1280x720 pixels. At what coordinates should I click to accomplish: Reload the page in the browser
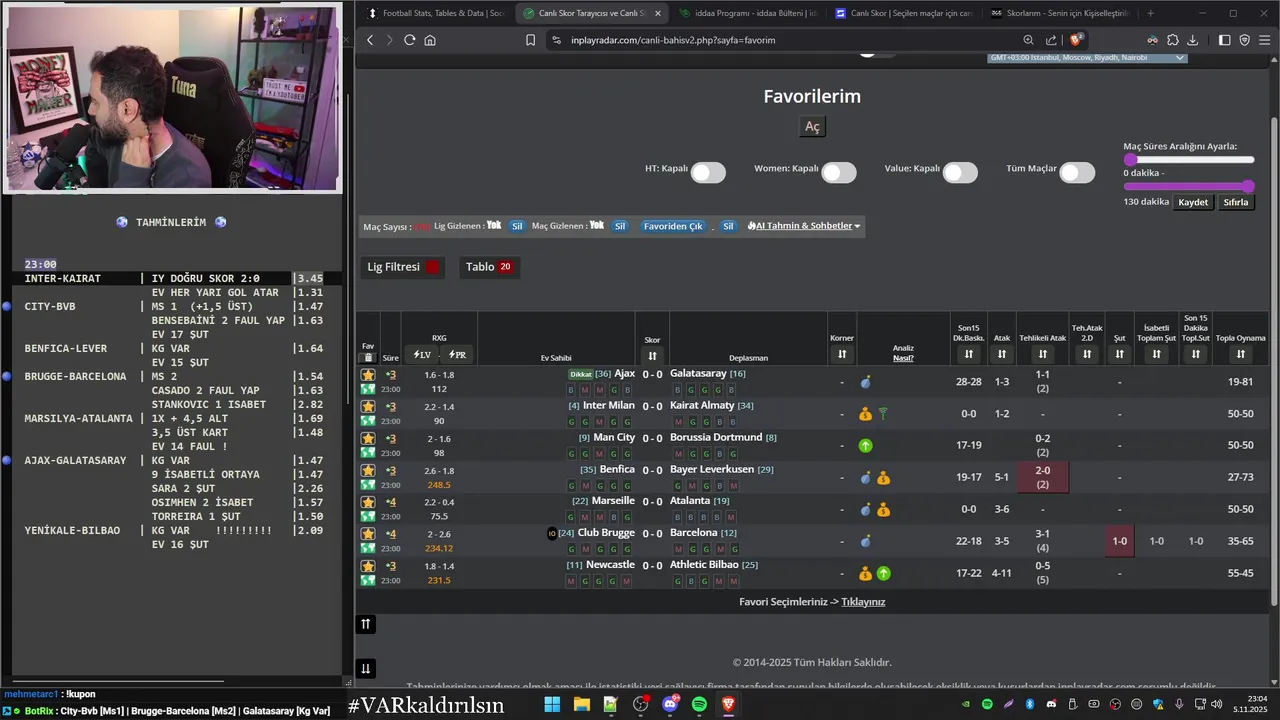pyautogui.click(x=409, y=40)
